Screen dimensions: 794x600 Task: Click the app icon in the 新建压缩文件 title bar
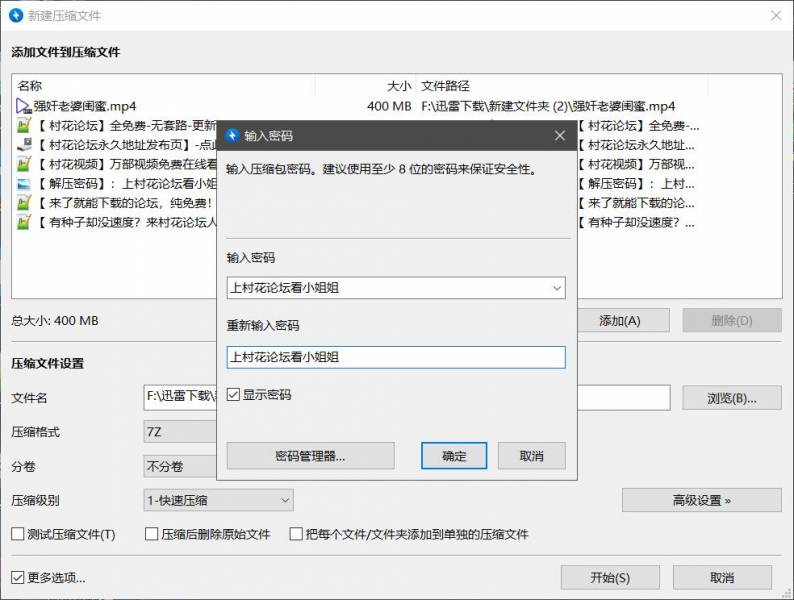tap(15, 16)
